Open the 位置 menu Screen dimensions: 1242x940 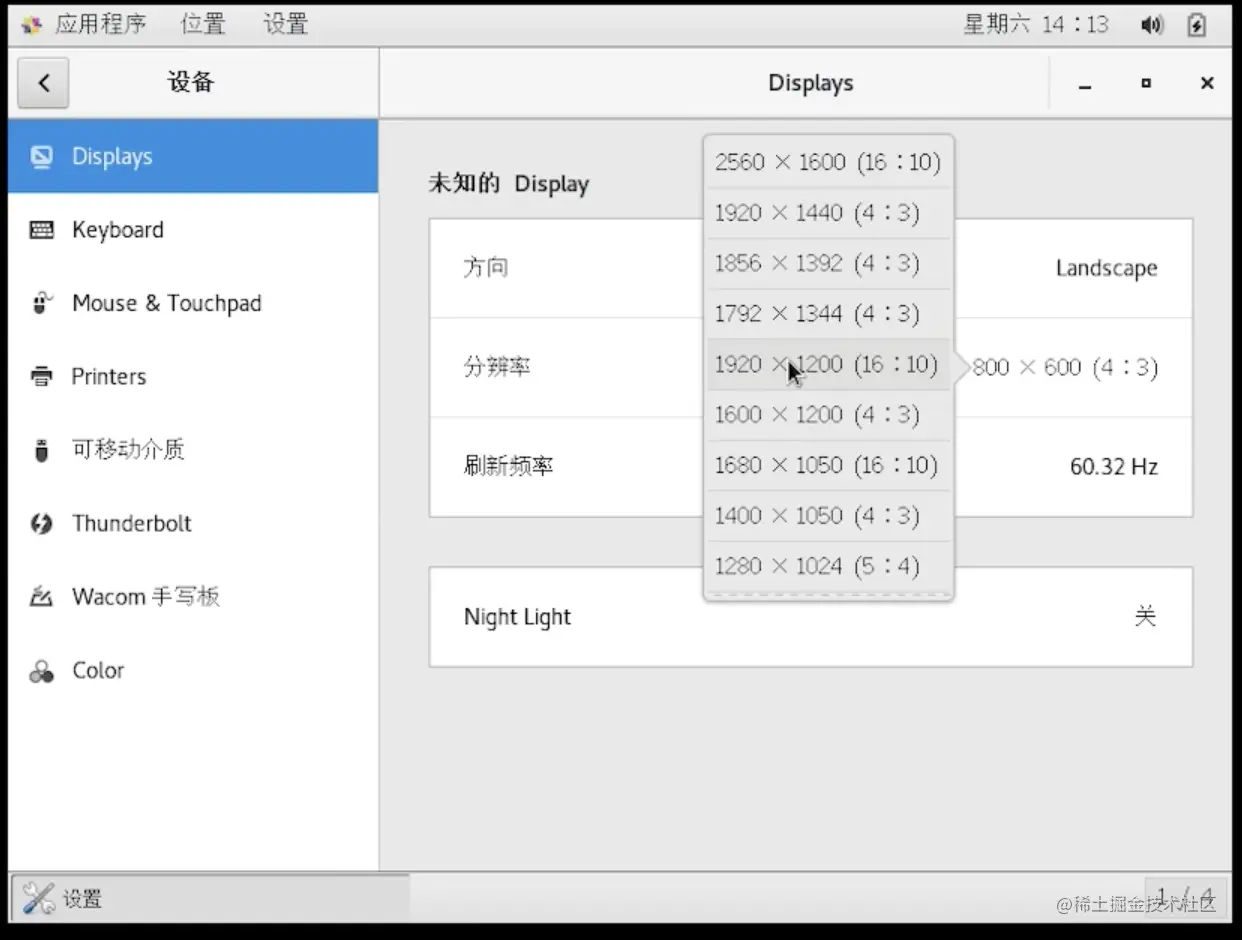pos(203,24)
